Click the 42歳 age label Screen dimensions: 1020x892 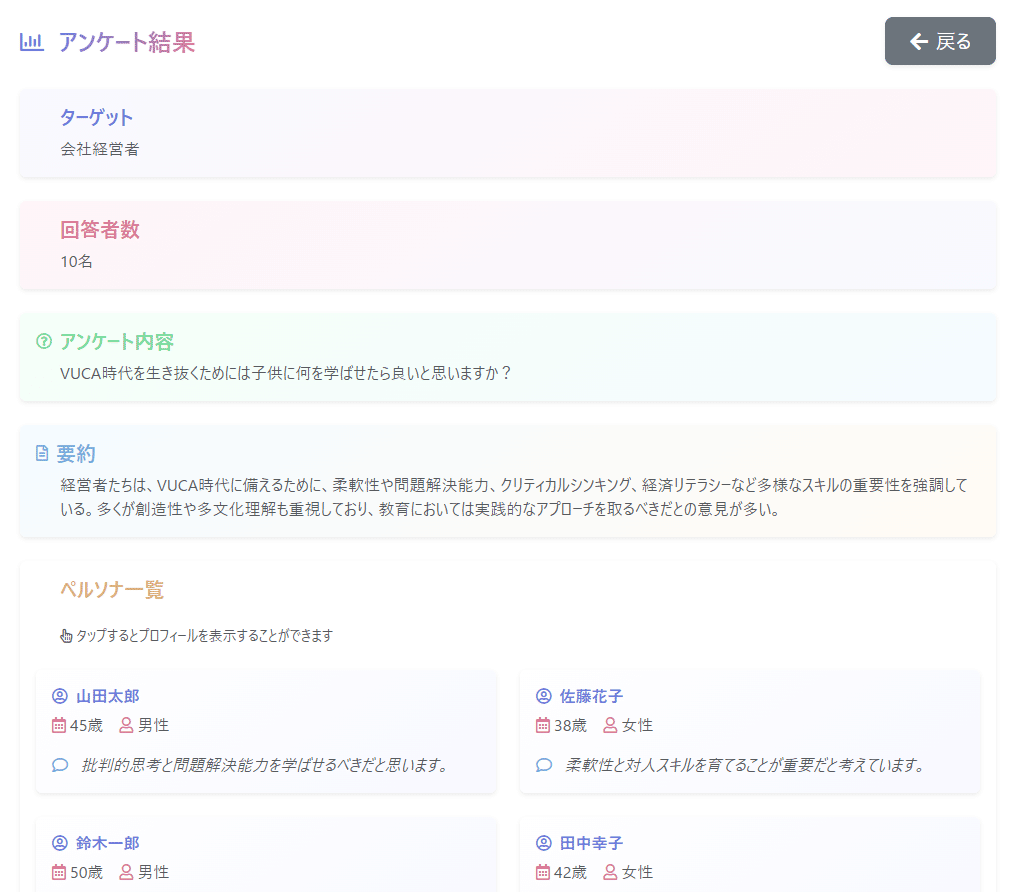570,872
